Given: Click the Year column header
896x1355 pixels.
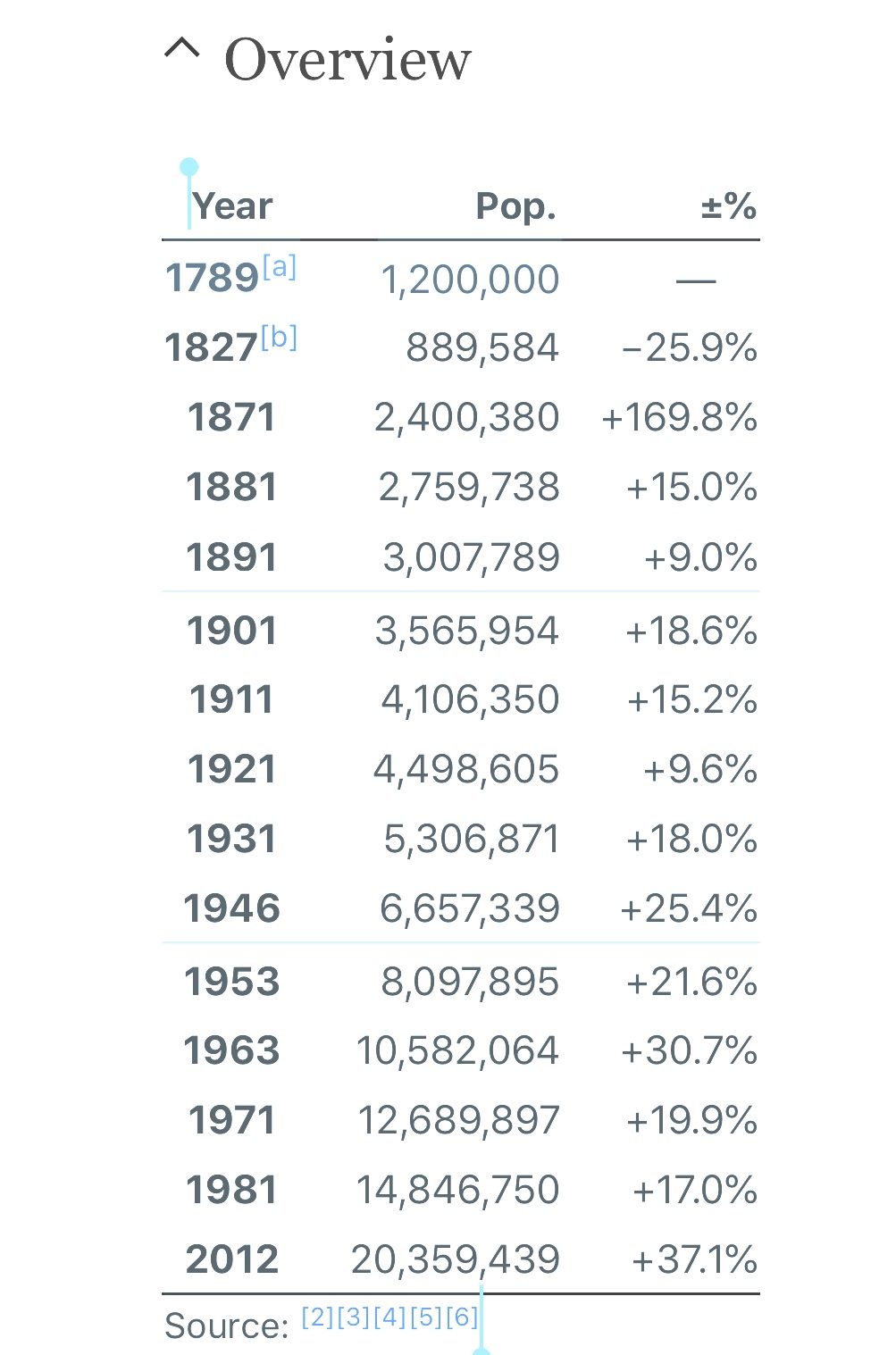Looking at the screenshot, I should point(232,206).
